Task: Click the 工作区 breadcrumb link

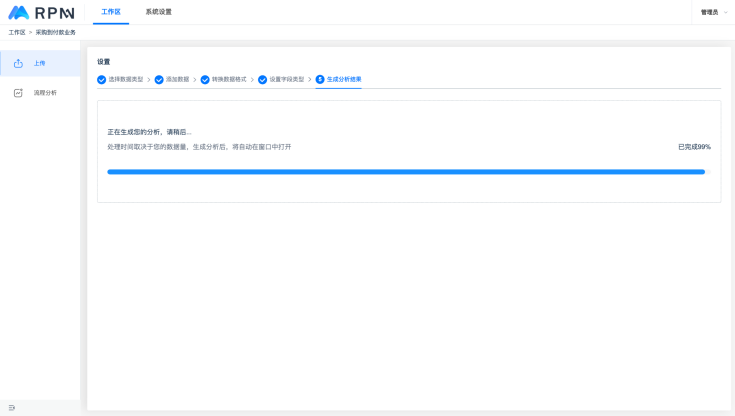Action: click(x=17, y=33)
